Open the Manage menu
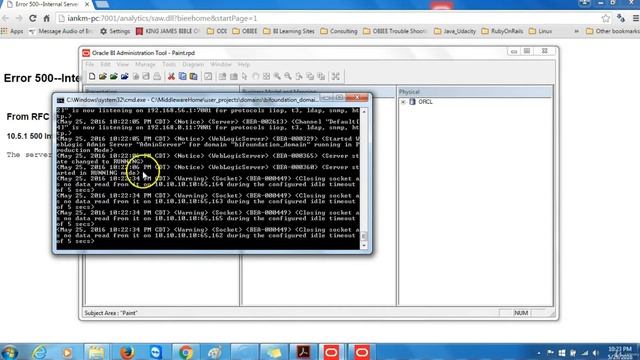The width and height of the screenshot is (640, 360). (145, 64)
